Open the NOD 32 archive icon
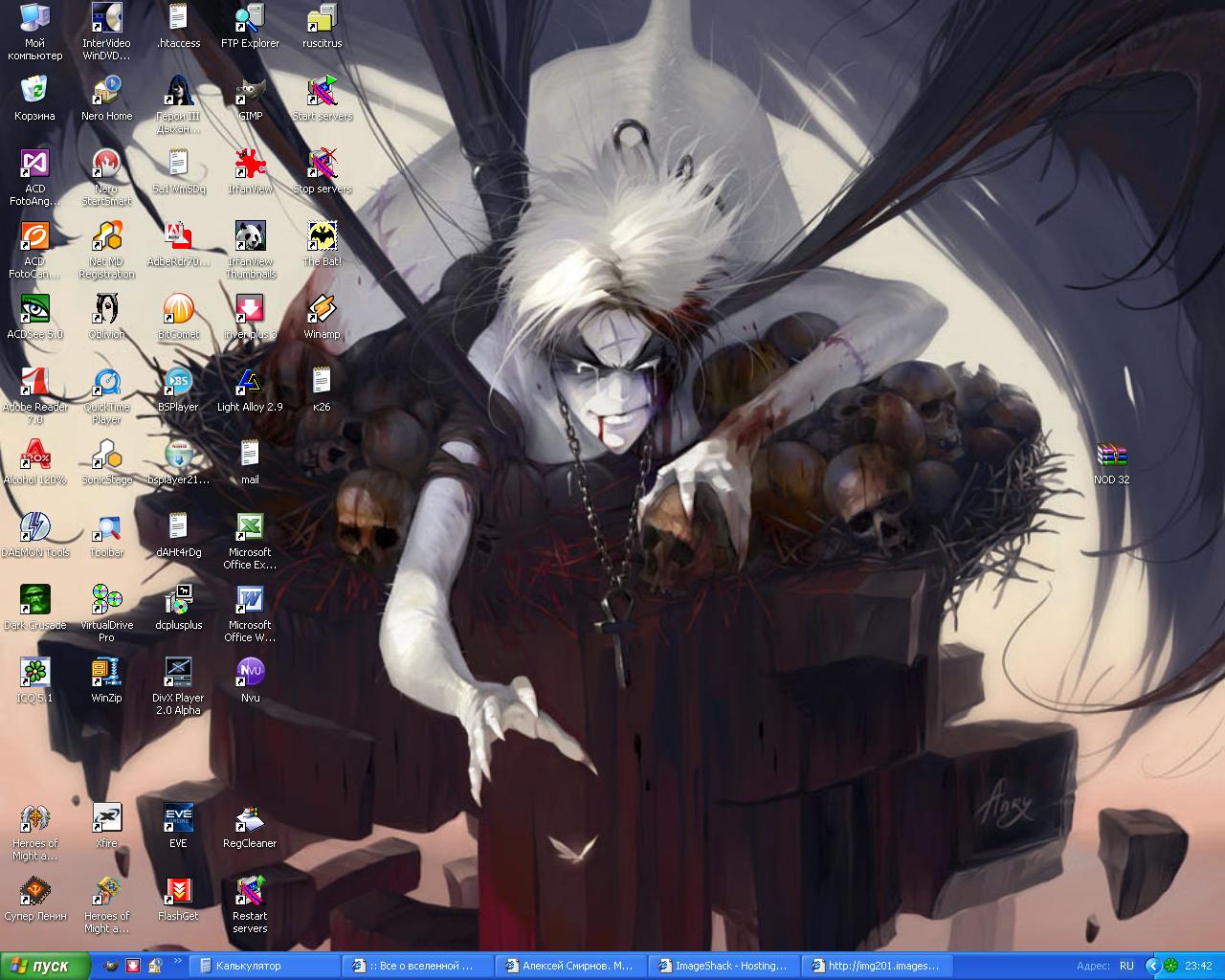Viewport: 1225px width, 980px height. (1111, 462)
